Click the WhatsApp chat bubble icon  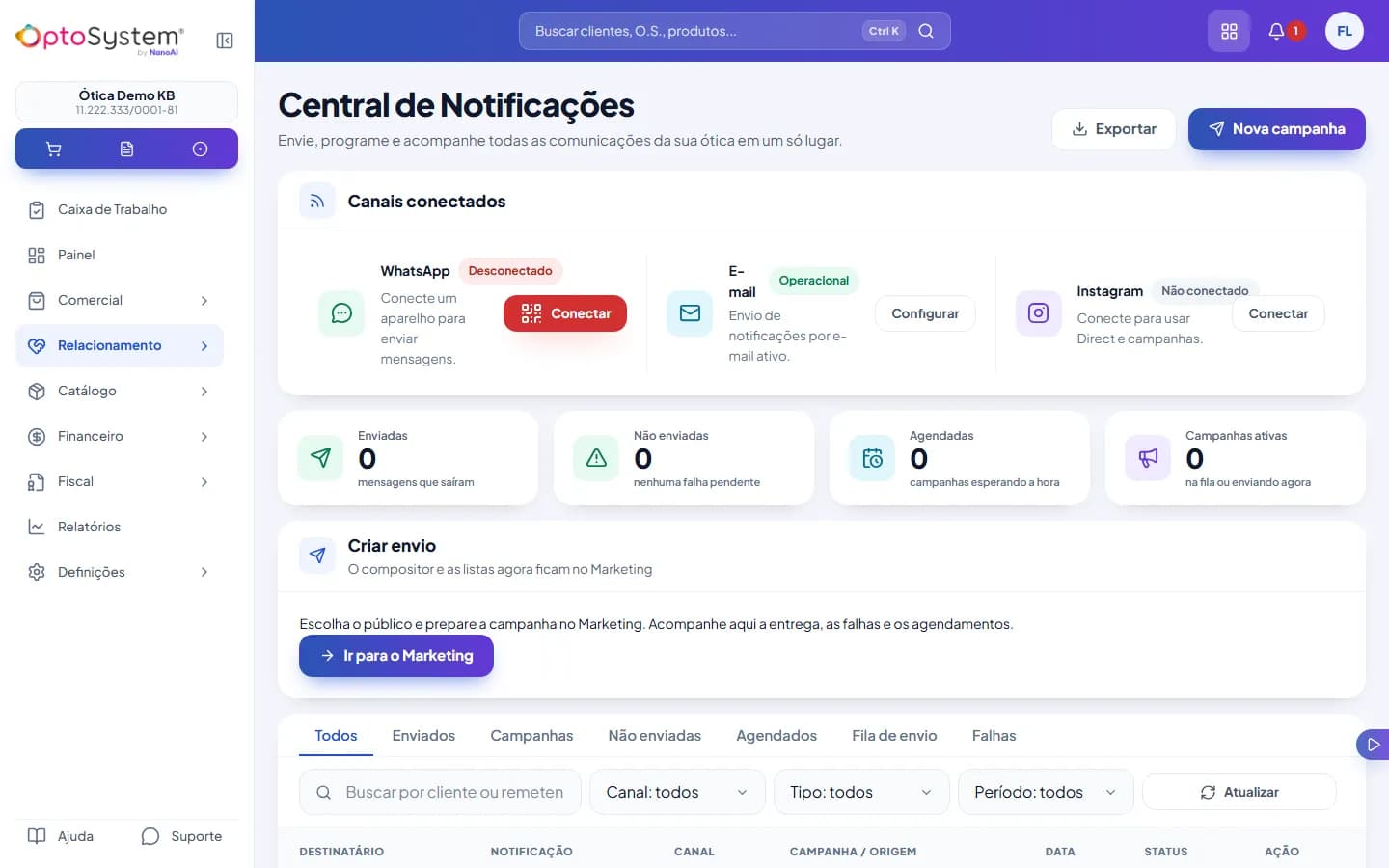tap(341, 313)
